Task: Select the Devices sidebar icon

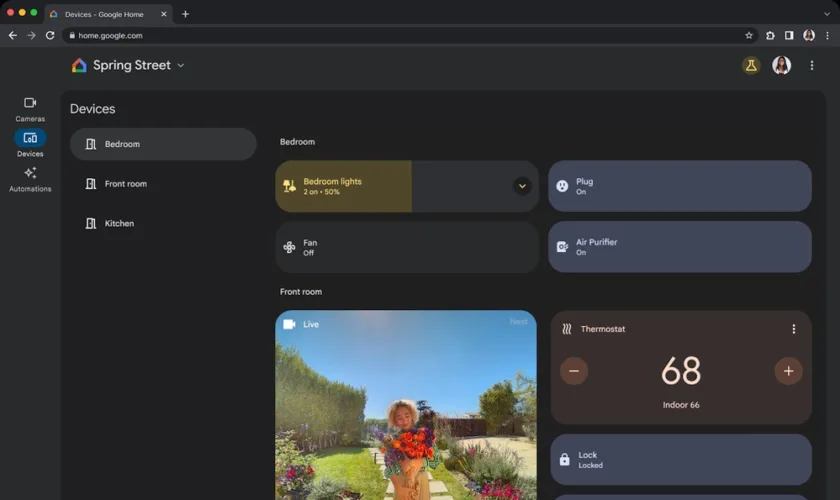Action: tap(30, 138)
